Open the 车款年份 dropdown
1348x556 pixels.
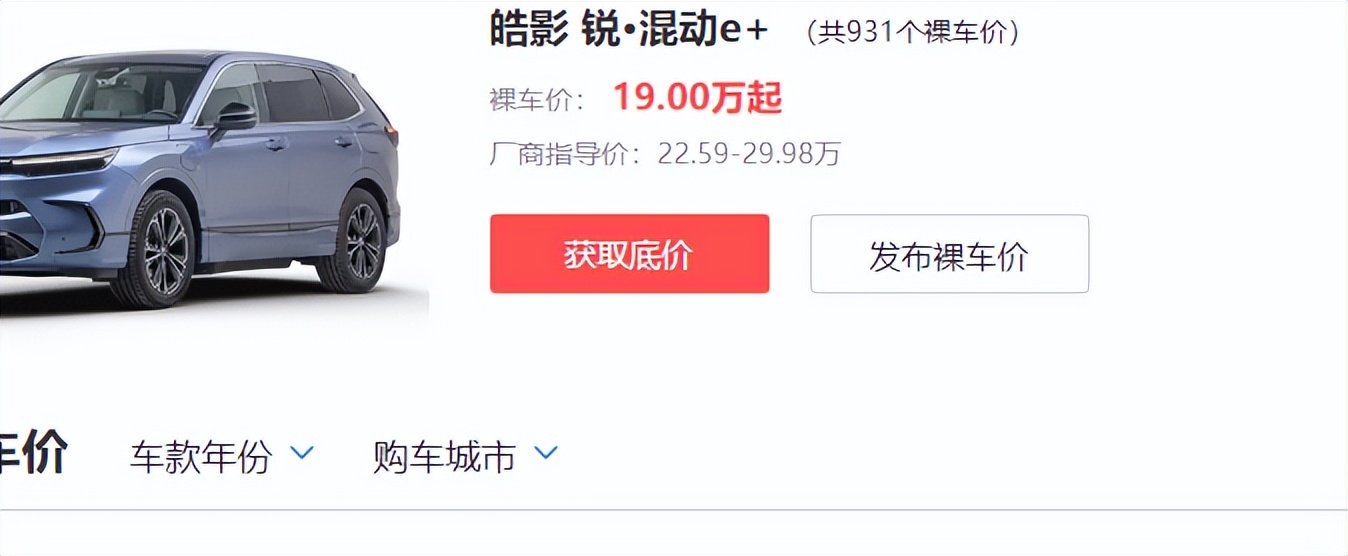pyautogui.click(x=222, y=456)
